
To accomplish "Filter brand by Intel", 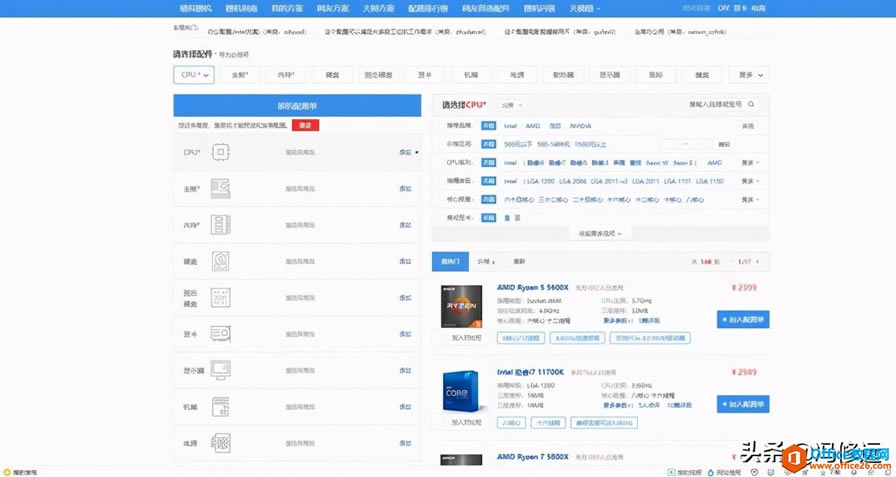I will 510,126.
